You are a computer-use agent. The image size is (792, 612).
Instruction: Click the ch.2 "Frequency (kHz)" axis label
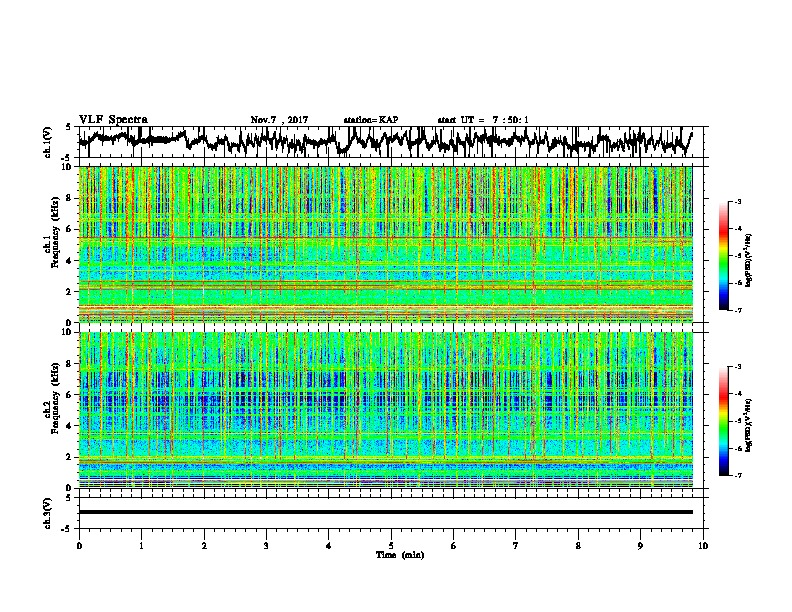[x=55, y=398]
